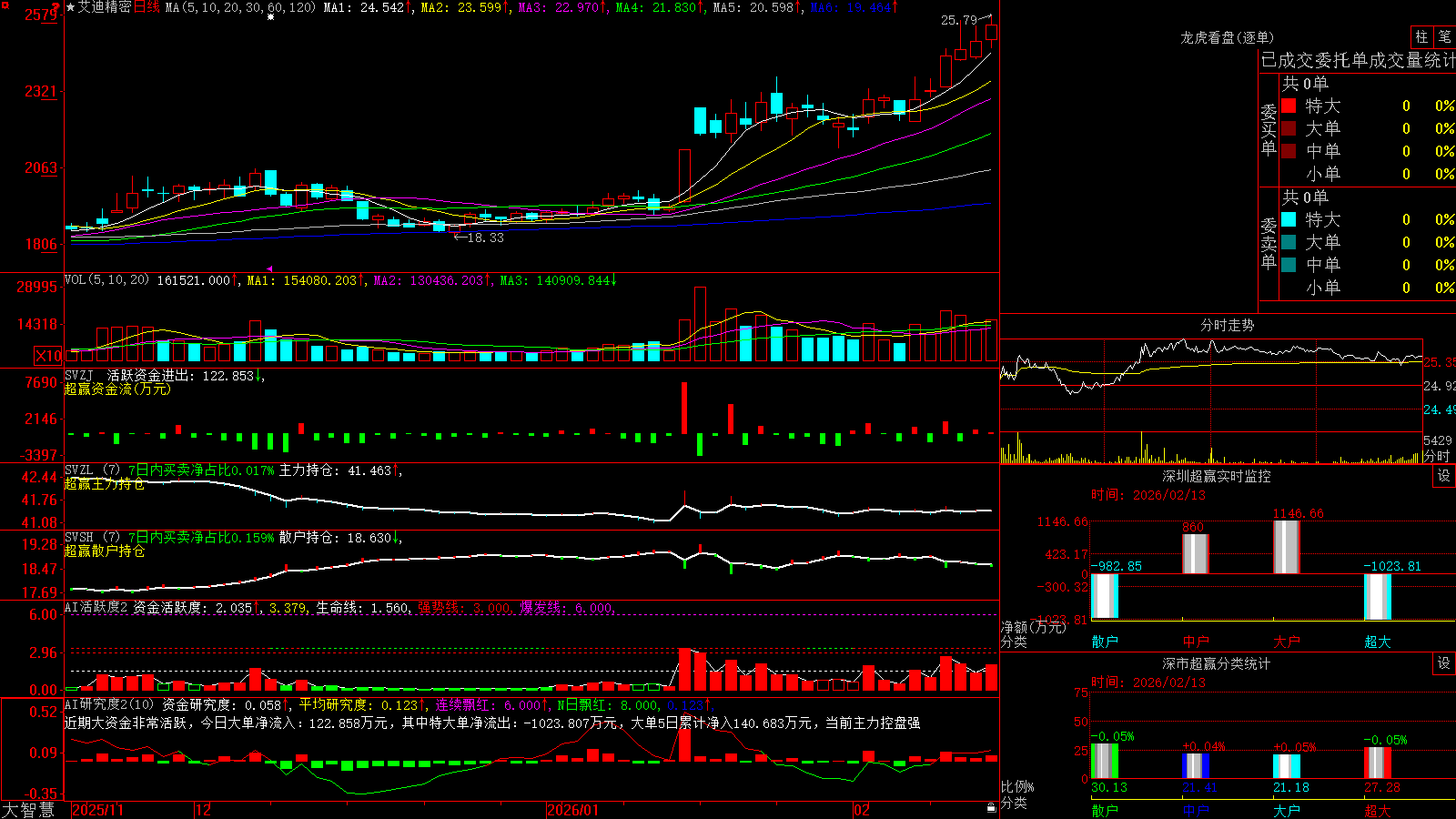Viewport: 1456px width, 819px height.
Task: Click the 分时走势 panel title
Action: tap(1227, 325)
